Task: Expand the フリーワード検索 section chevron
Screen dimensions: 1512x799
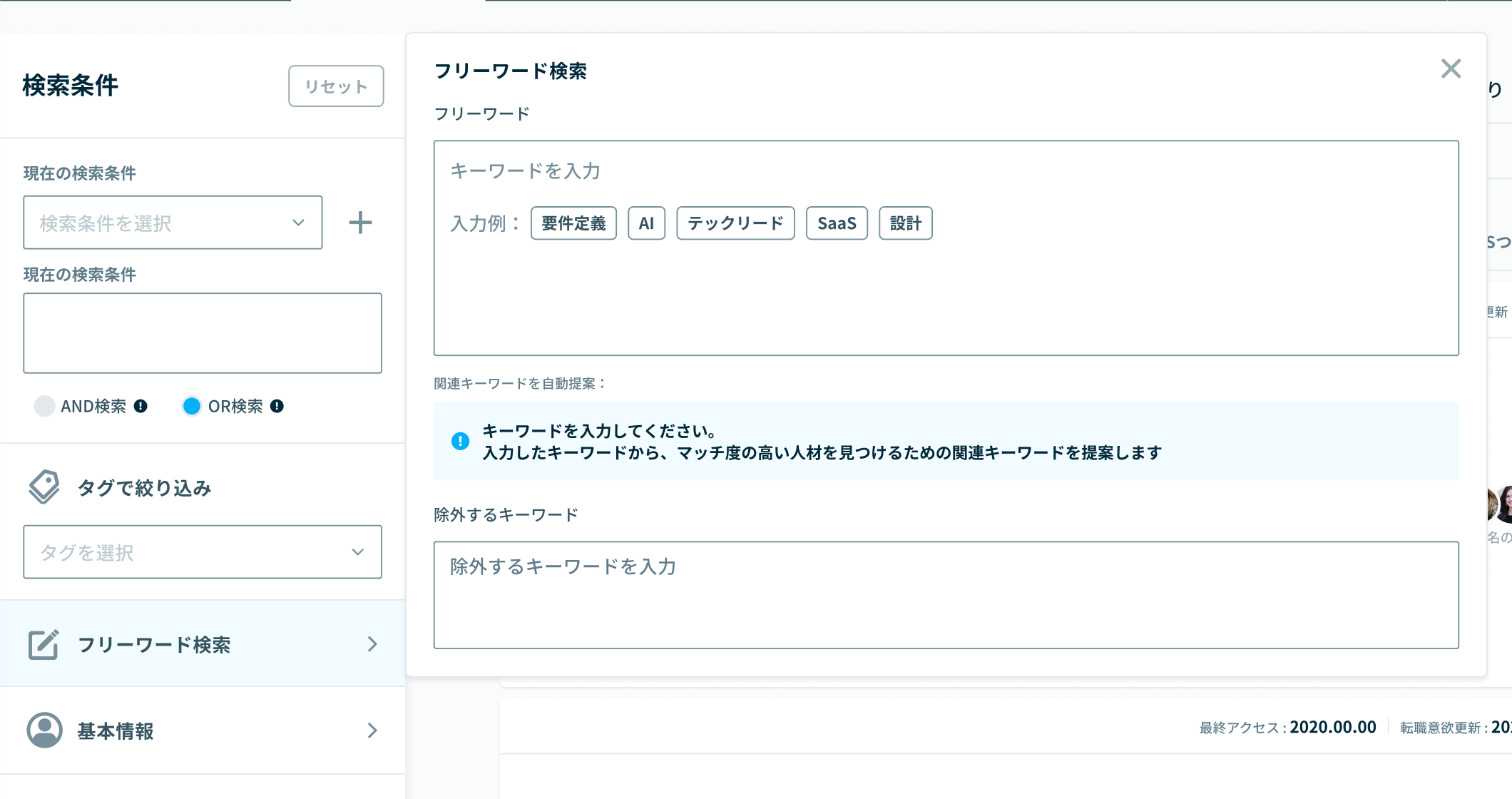Action: coord(372,644)
